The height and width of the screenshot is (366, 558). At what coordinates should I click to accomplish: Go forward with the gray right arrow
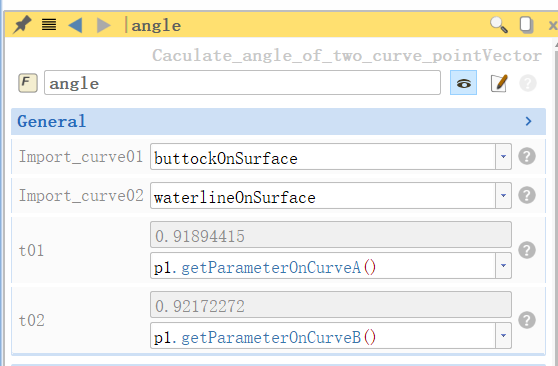click(104, 25)
